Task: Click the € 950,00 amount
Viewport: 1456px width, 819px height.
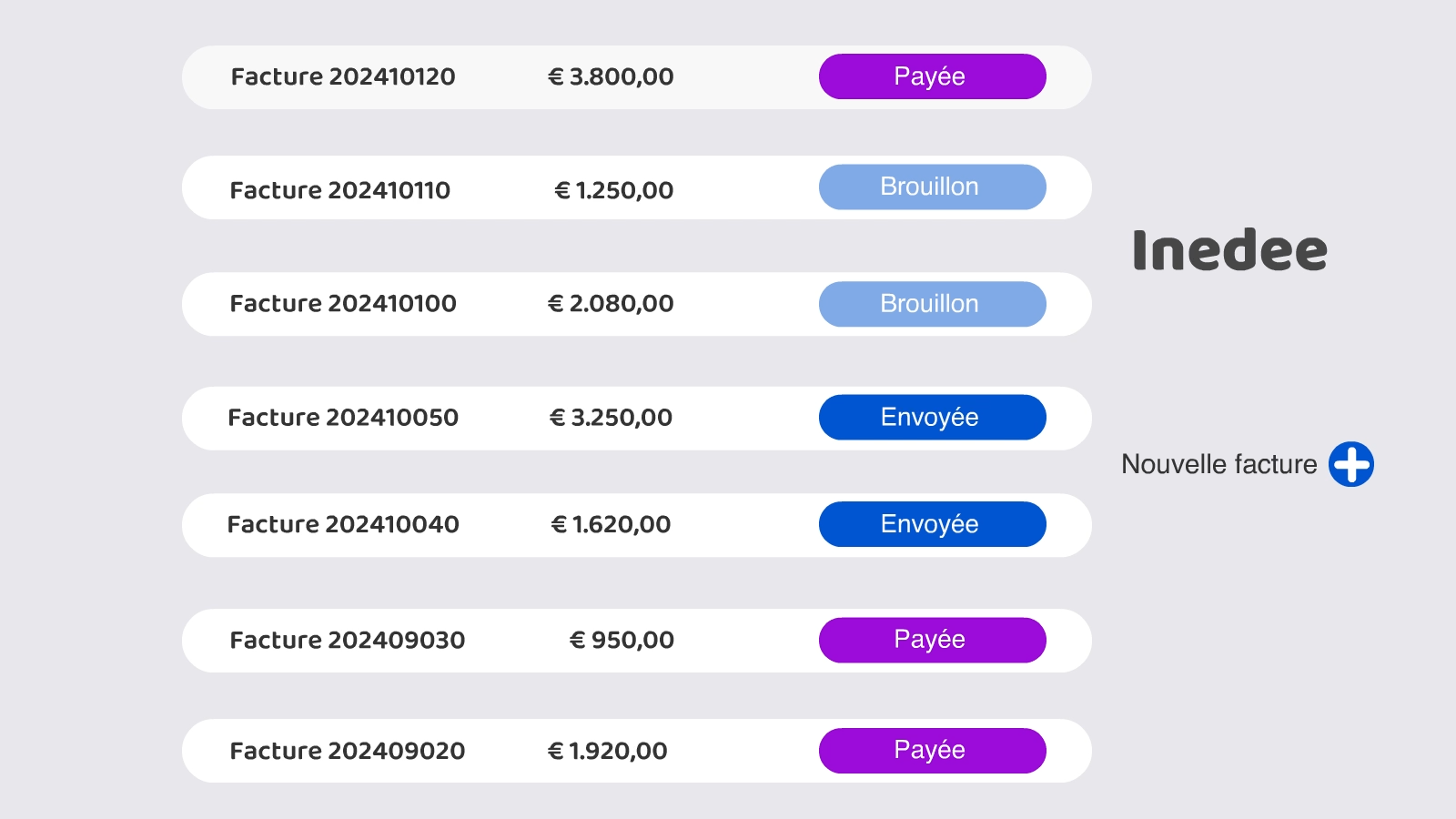Action: [x=622, y=640]
